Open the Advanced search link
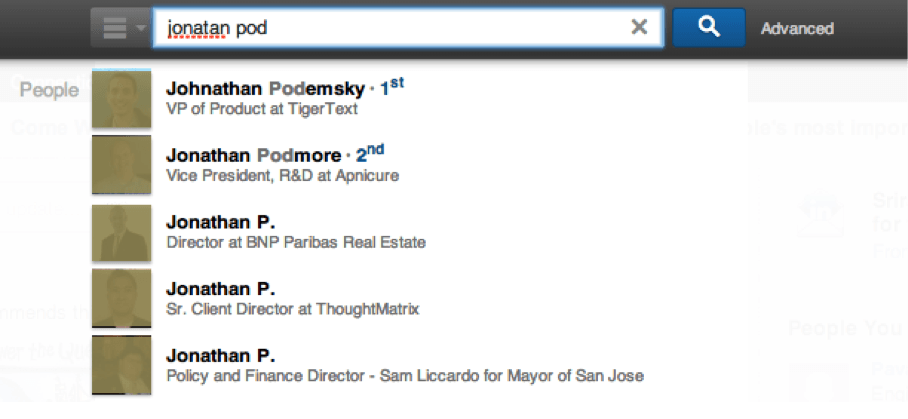The width and height of the screenshot is (908, 419). (797, 28)
